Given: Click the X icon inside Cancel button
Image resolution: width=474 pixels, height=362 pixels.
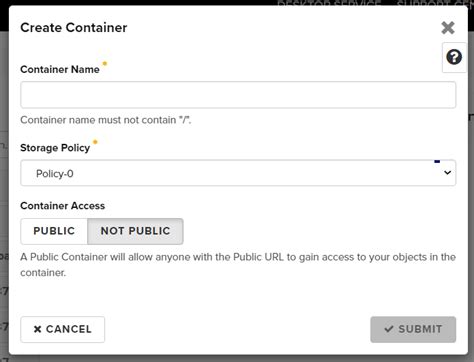Looking at the screenshot, I should click(37, 329).
